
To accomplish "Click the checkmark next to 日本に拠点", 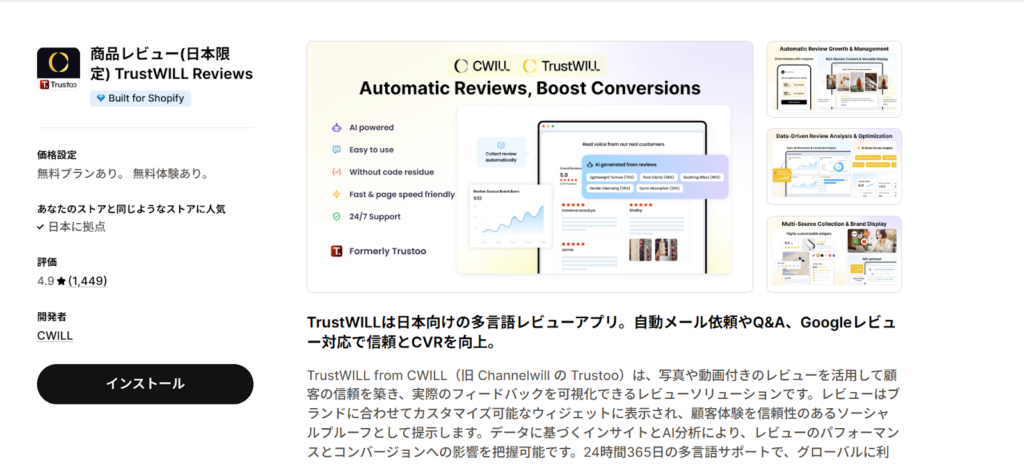I will pos(40,227).
